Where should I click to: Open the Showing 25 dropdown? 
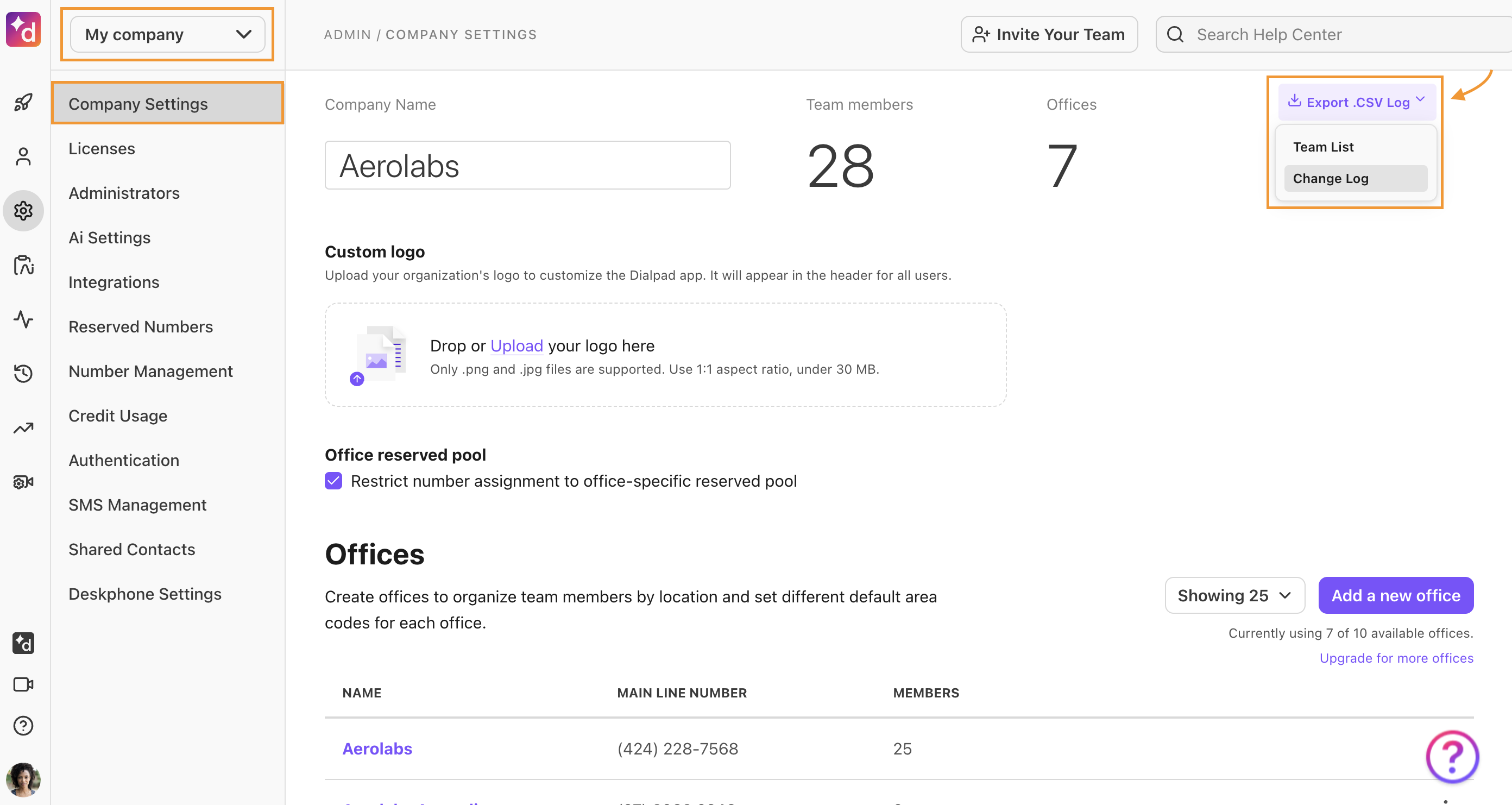tap(1234, 595)
